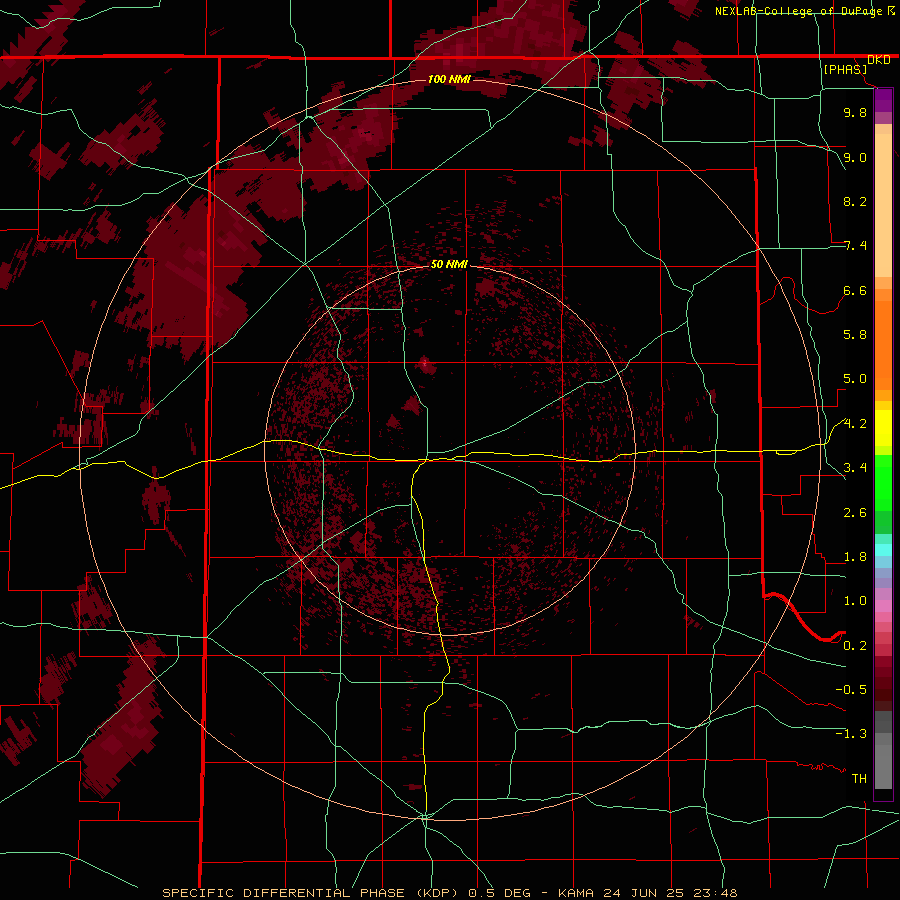Image resolution: width=900 pixels, height=900 pixels.
Task: Click the 4.2 value on color scale
Action: pos(855,424)
